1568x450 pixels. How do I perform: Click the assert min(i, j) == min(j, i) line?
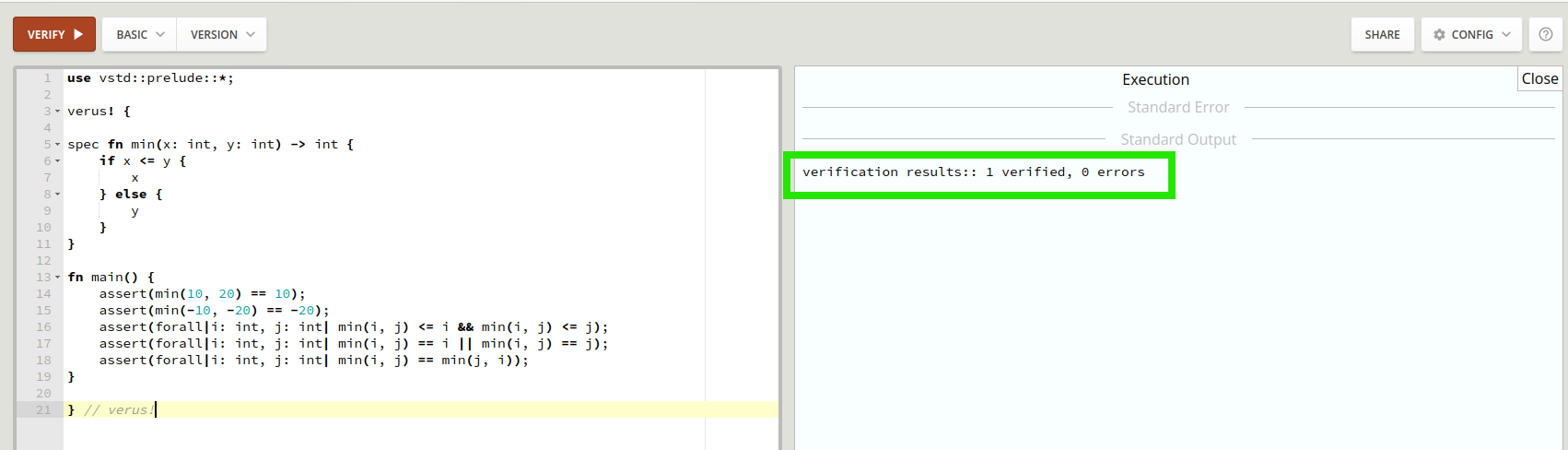[x=313, y=361]
